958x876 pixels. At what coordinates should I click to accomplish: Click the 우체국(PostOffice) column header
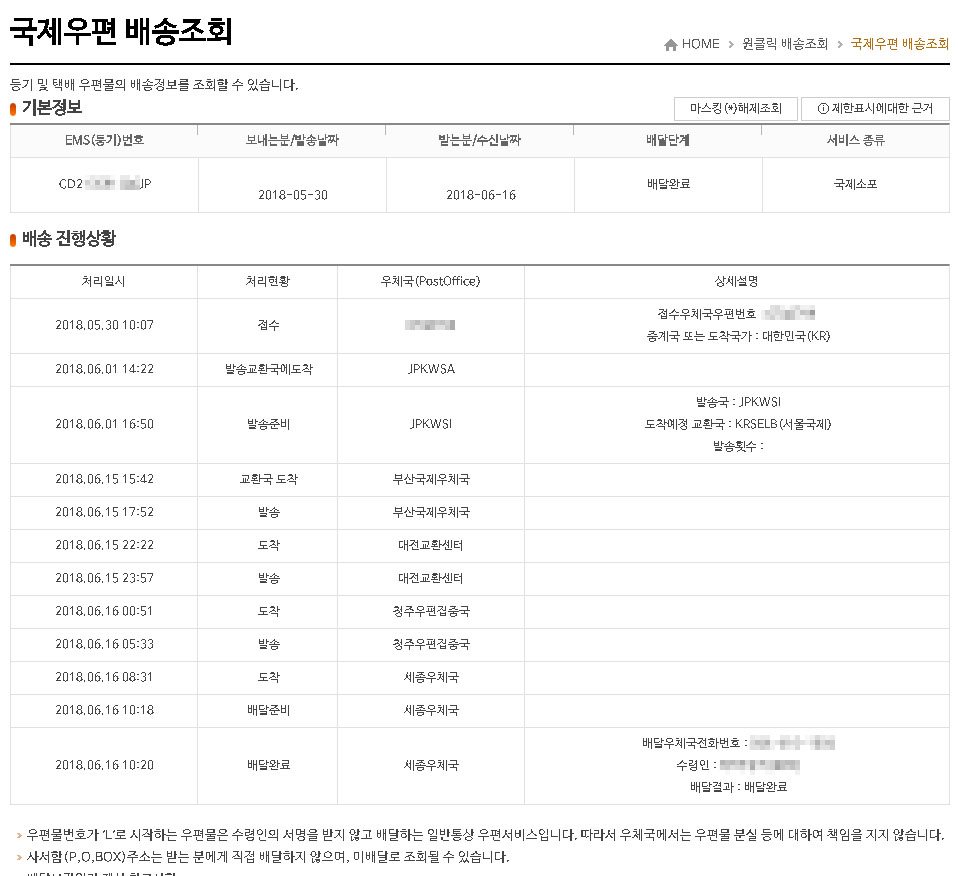430,282
